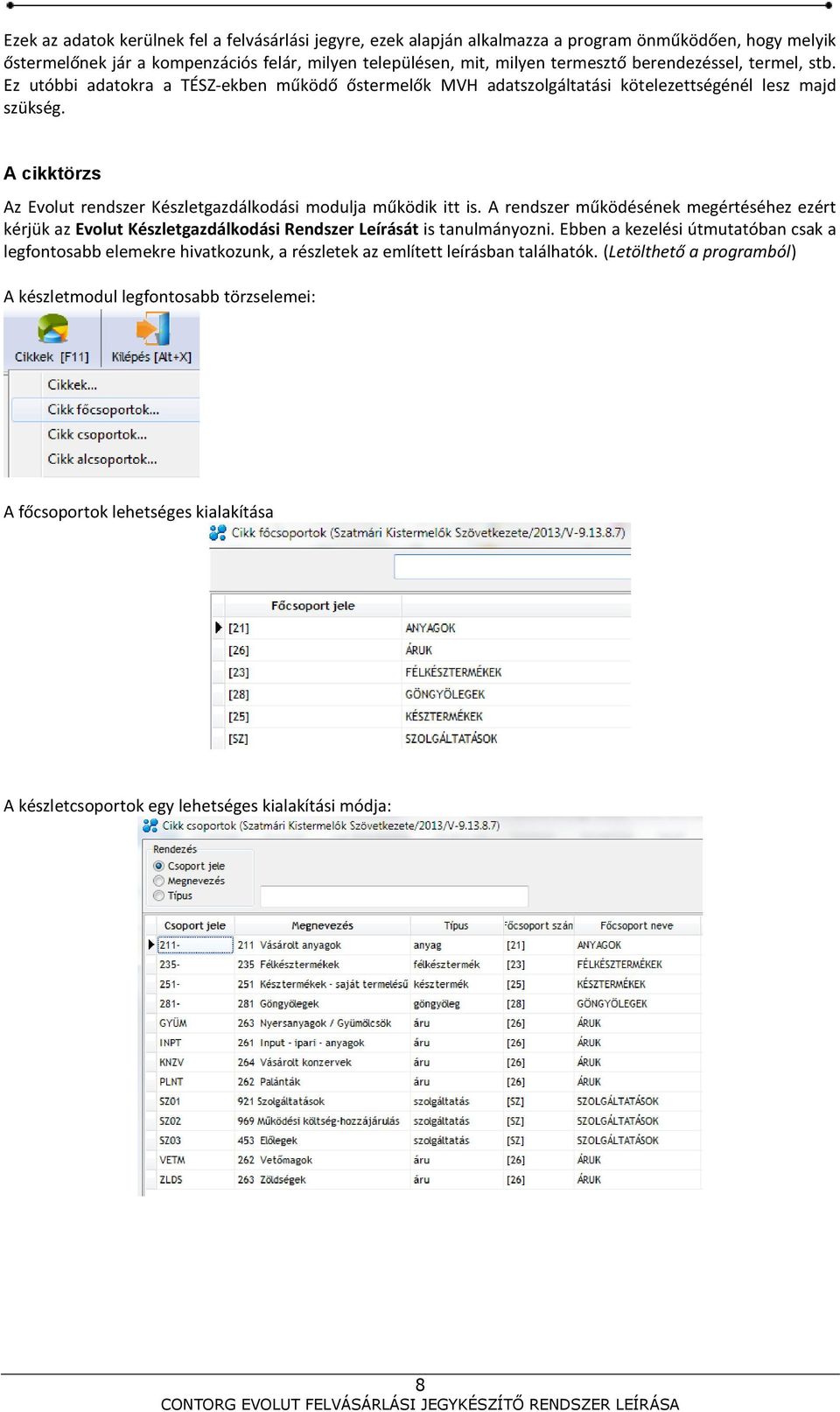The width and height of the screenshot is (840, 1412).
Task: Click the search field in Cikk főcsoportok window
Action: point(513,566)
